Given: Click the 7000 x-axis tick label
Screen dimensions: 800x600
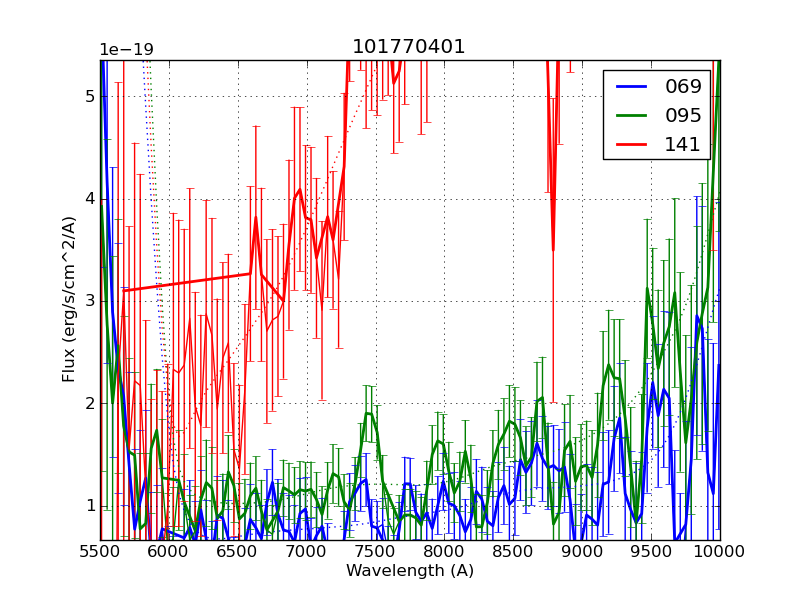Looking at the screenshot, I should pyautogui.click(x=307, y=551).
